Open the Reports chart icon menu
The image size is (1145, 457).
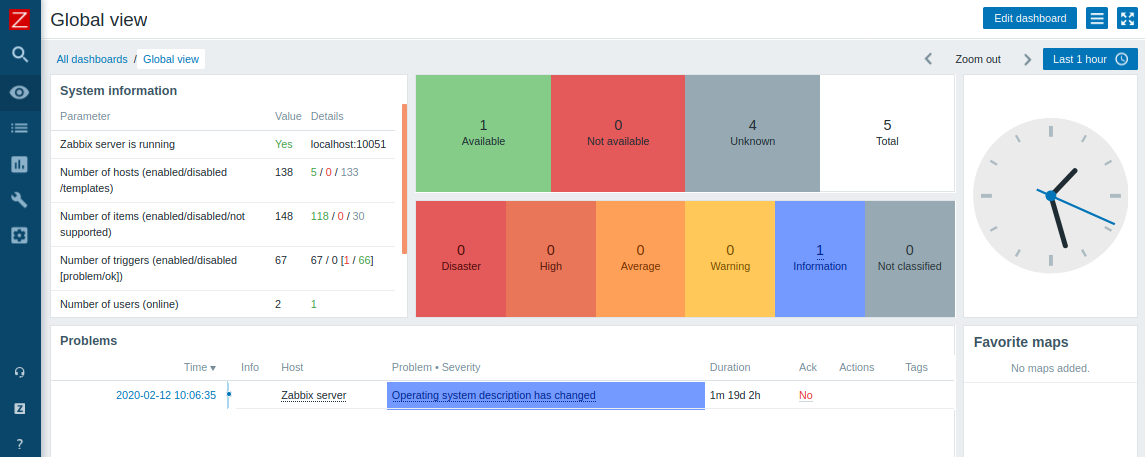point(20,164)
